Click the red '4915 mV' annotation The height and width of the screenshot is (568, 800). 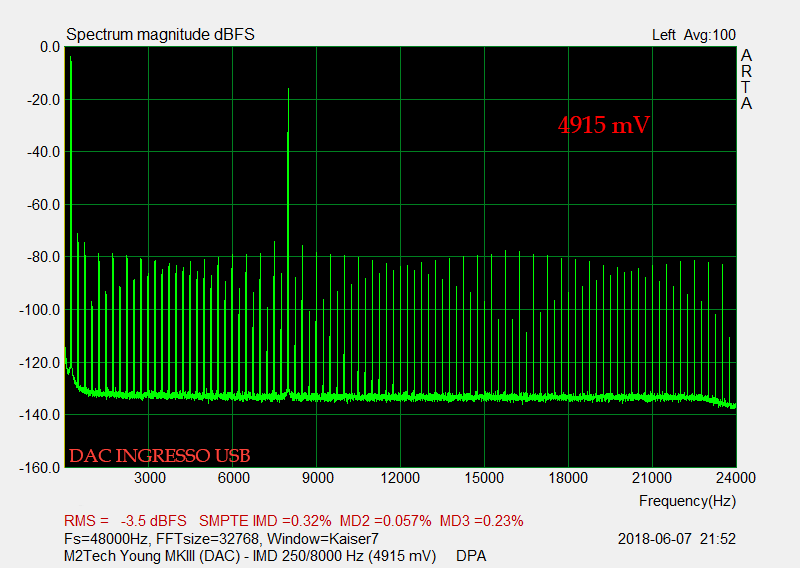(604, 125)
